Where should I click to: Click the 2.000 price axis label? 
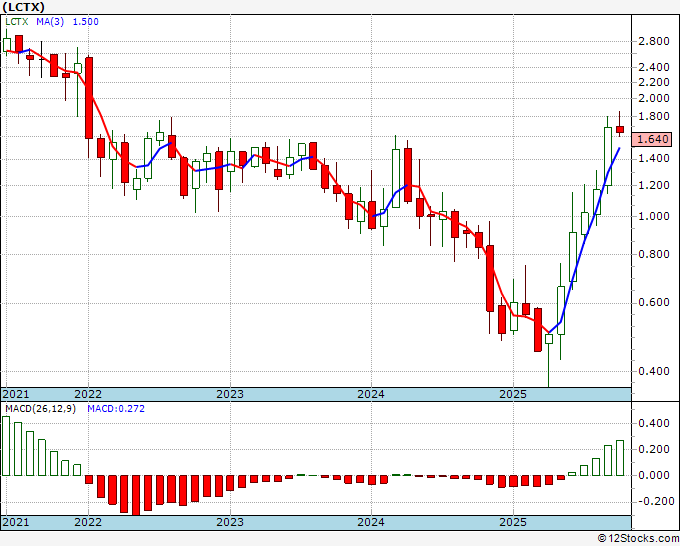click(x=654, y=98)
